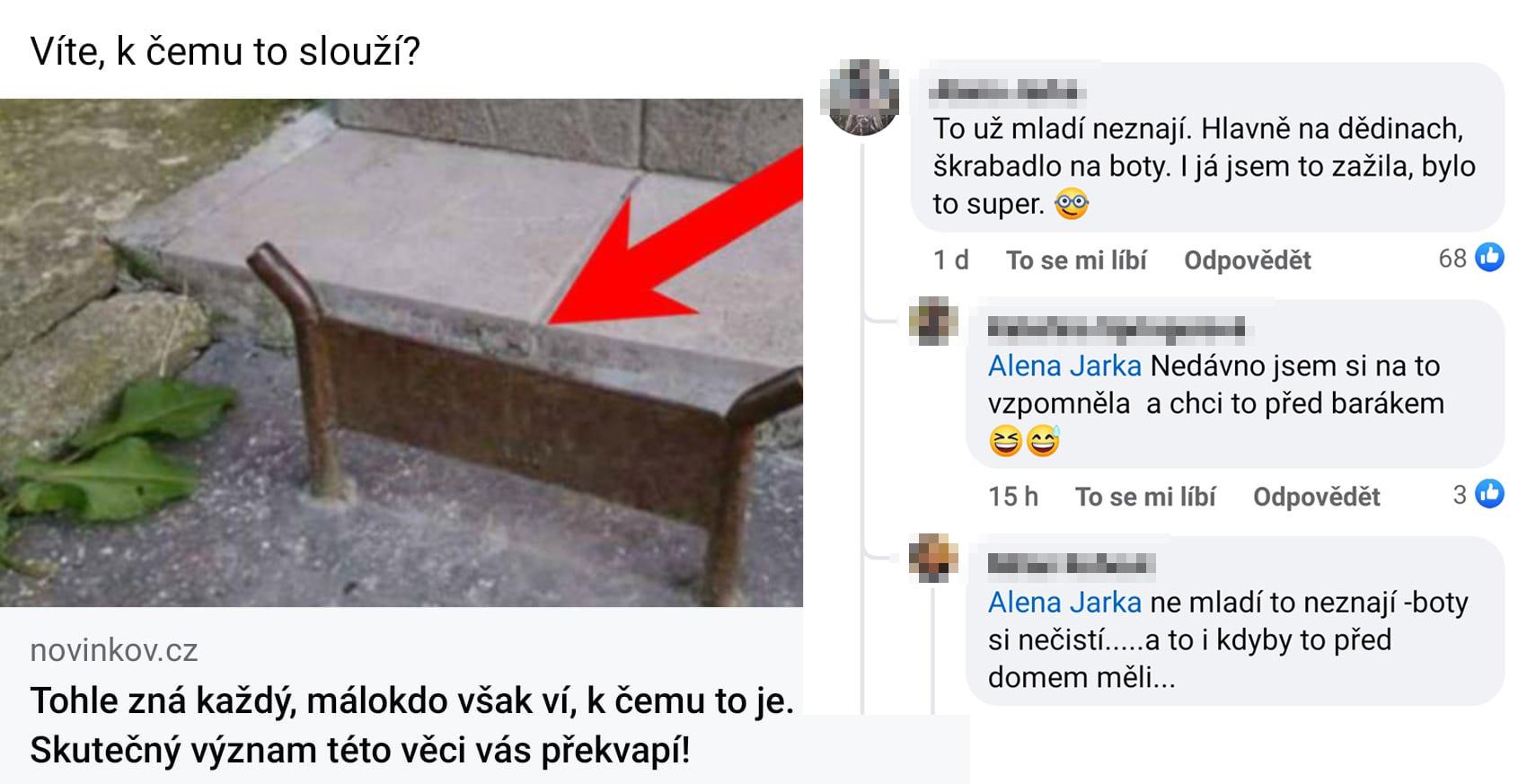This screenshot has height=784, width=1527.
Task: Like the 15 h reply comment
Action: click(1145, 497)
